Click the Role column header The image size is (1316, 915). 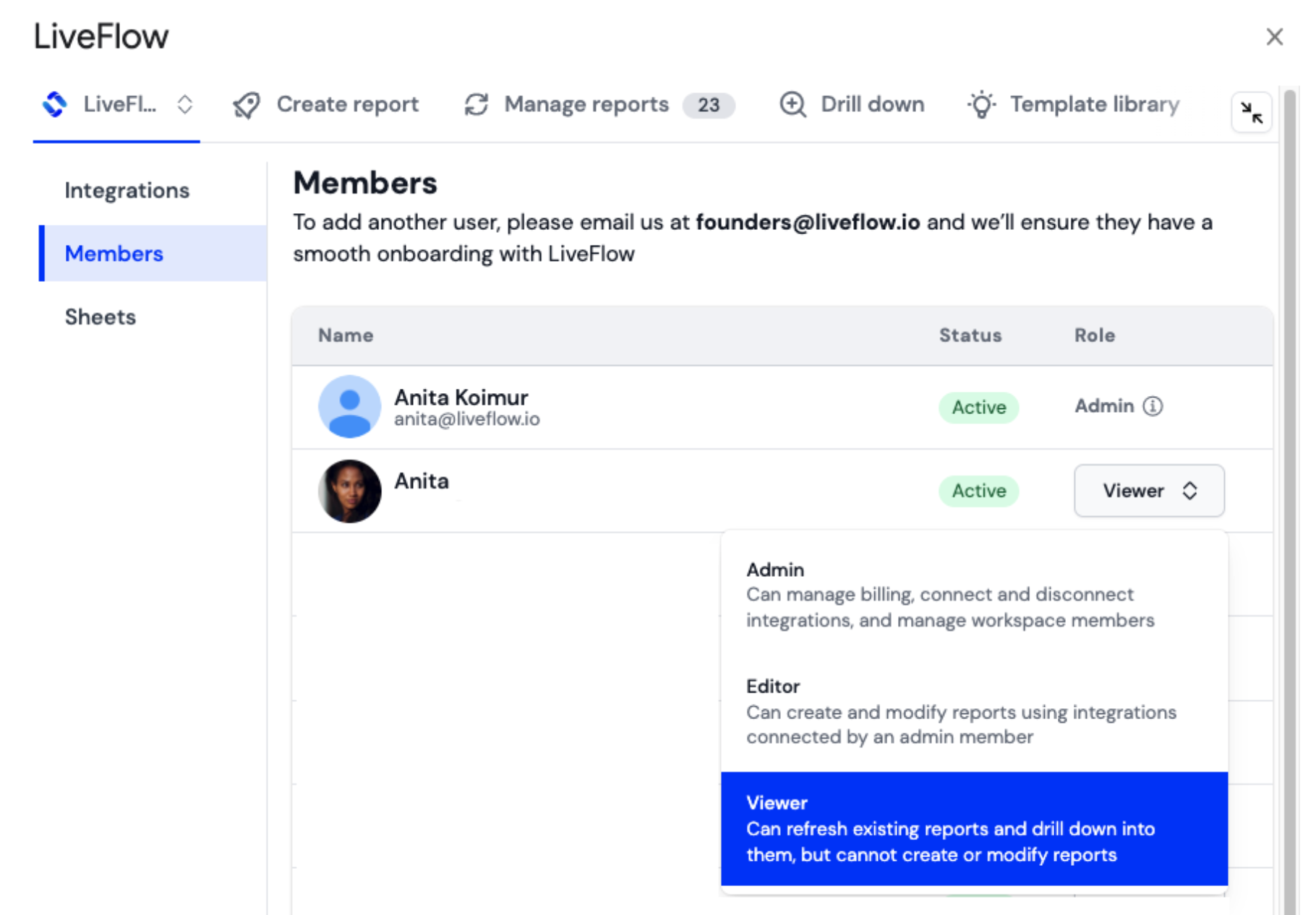coord(1095,335)
